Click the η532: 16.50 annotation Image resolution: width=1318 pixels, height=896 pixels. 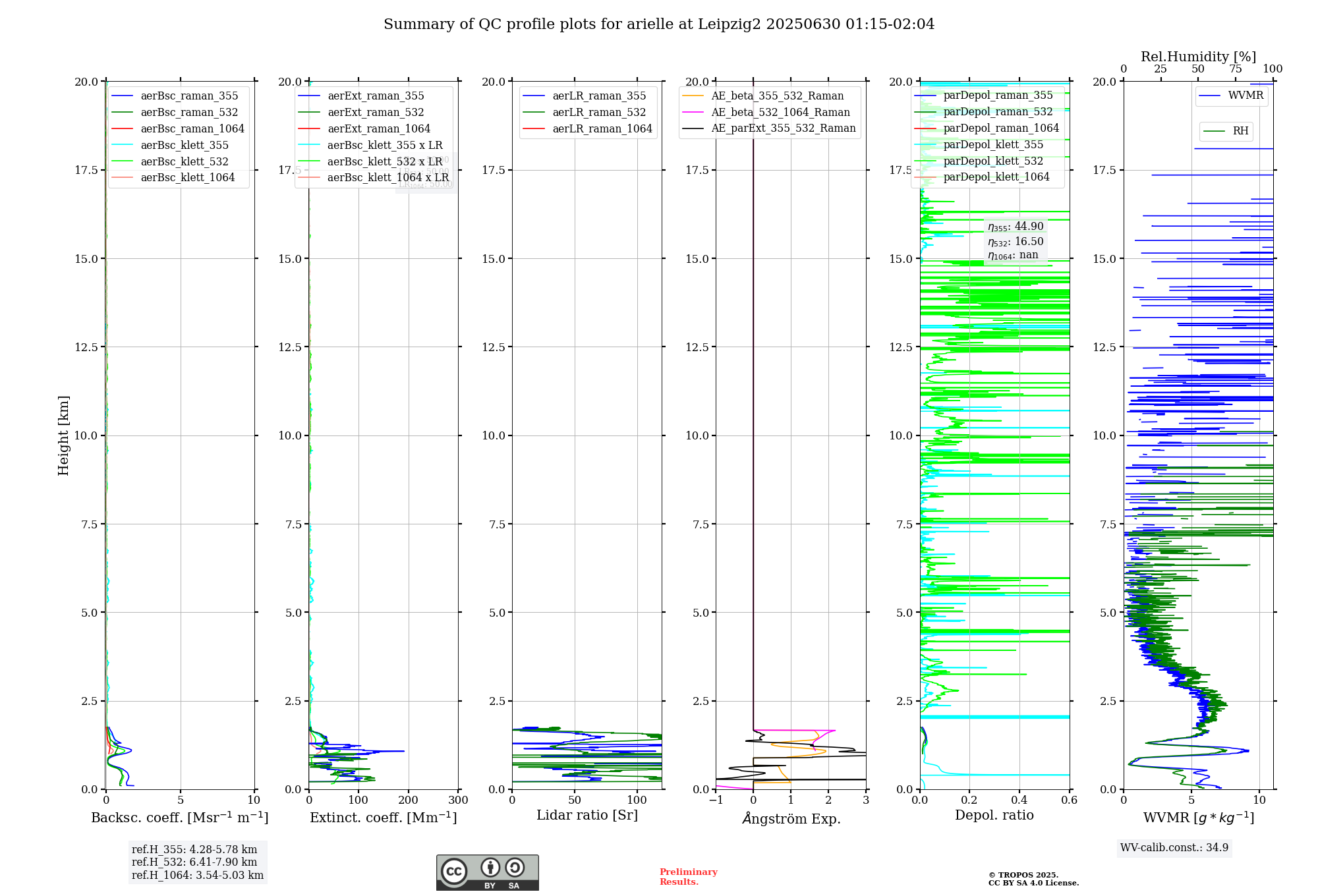1016,242
